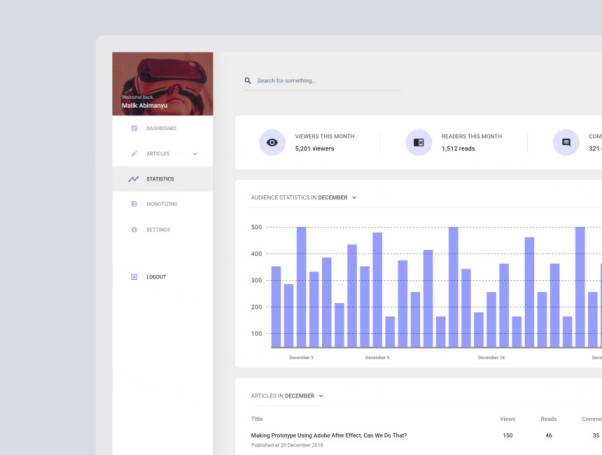This screenshot has width=602, height=455.
Task: Click the Logout icon in sidebar
Action: tap(134, 277)
